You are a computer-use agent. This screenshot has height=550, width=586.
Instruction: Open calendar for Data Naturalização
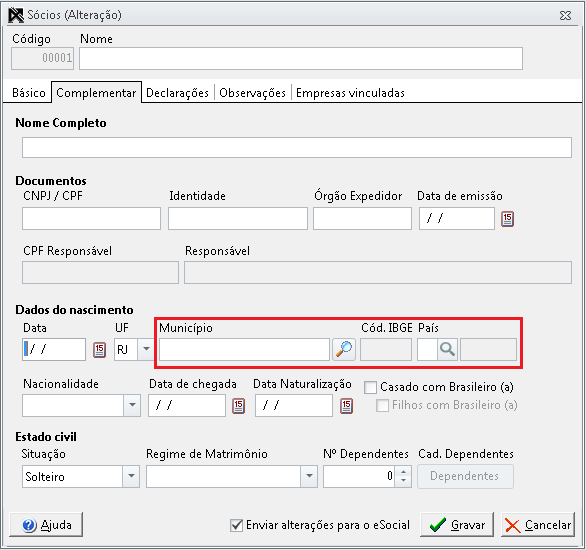tap(346, 406)
